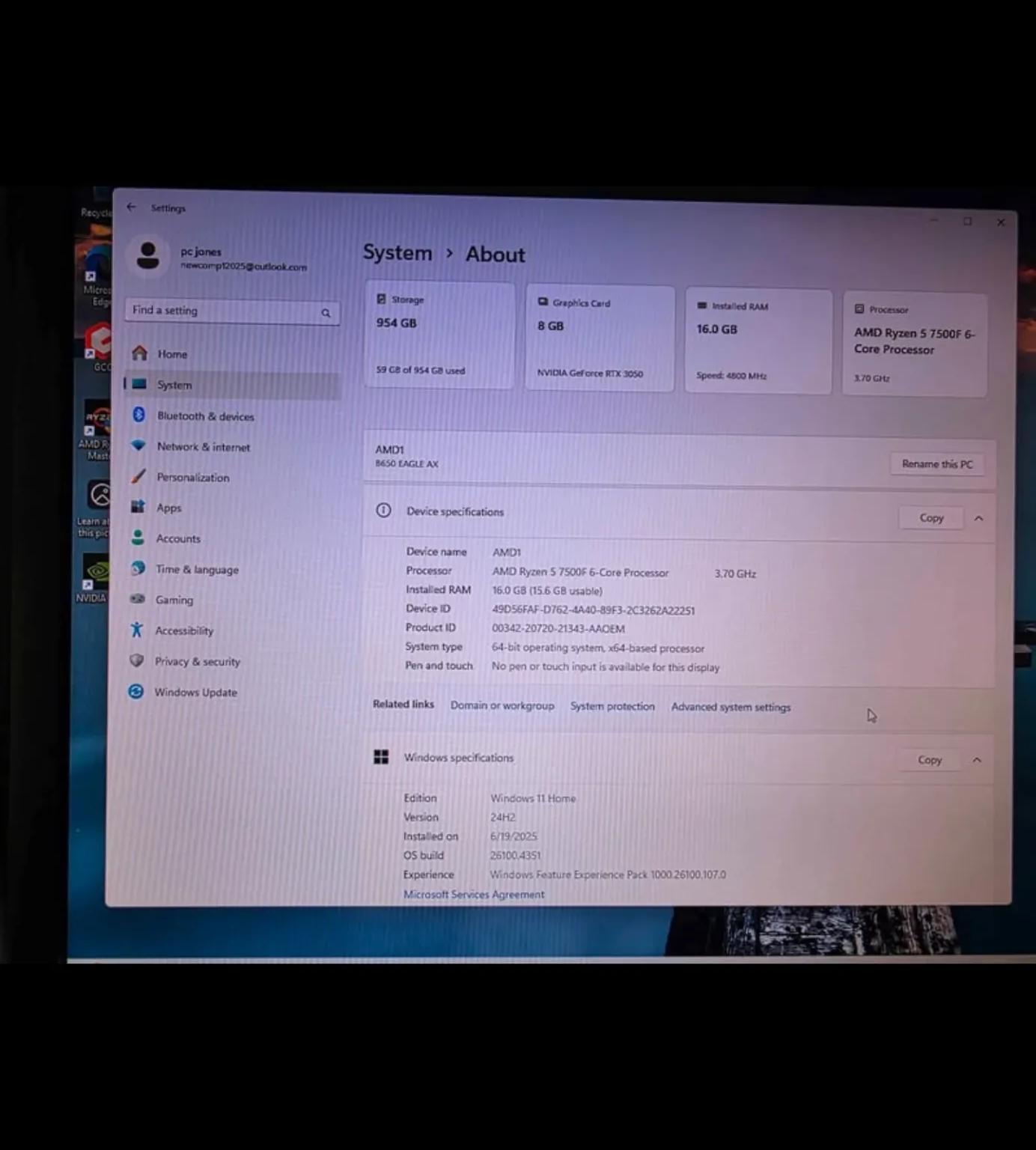This screenshot has height=1150, width=1036.
Task: Copy the Device specifications
Action: (931, 518)
